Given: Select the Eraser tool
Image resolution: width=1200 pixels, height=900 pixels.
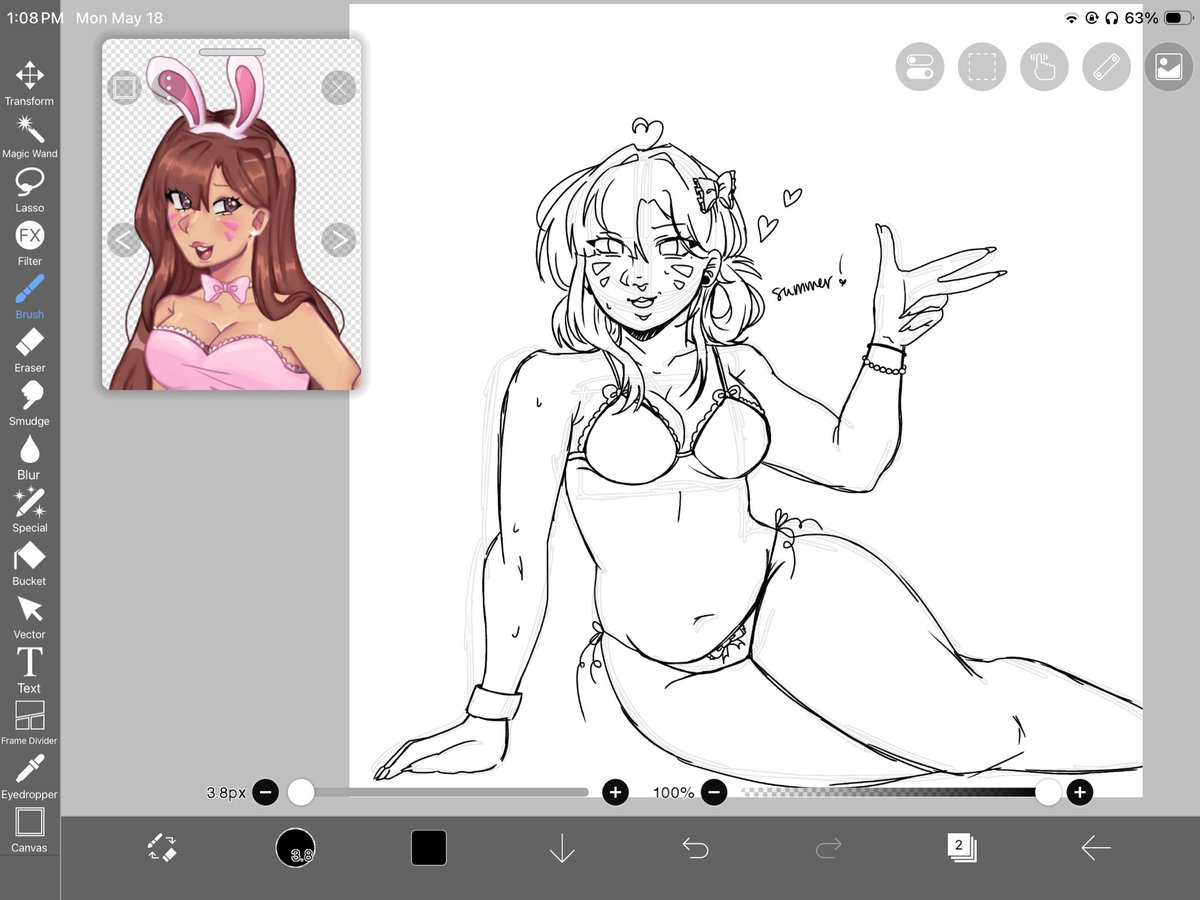Looking at the screenshot, I should (x=29, y=350).
